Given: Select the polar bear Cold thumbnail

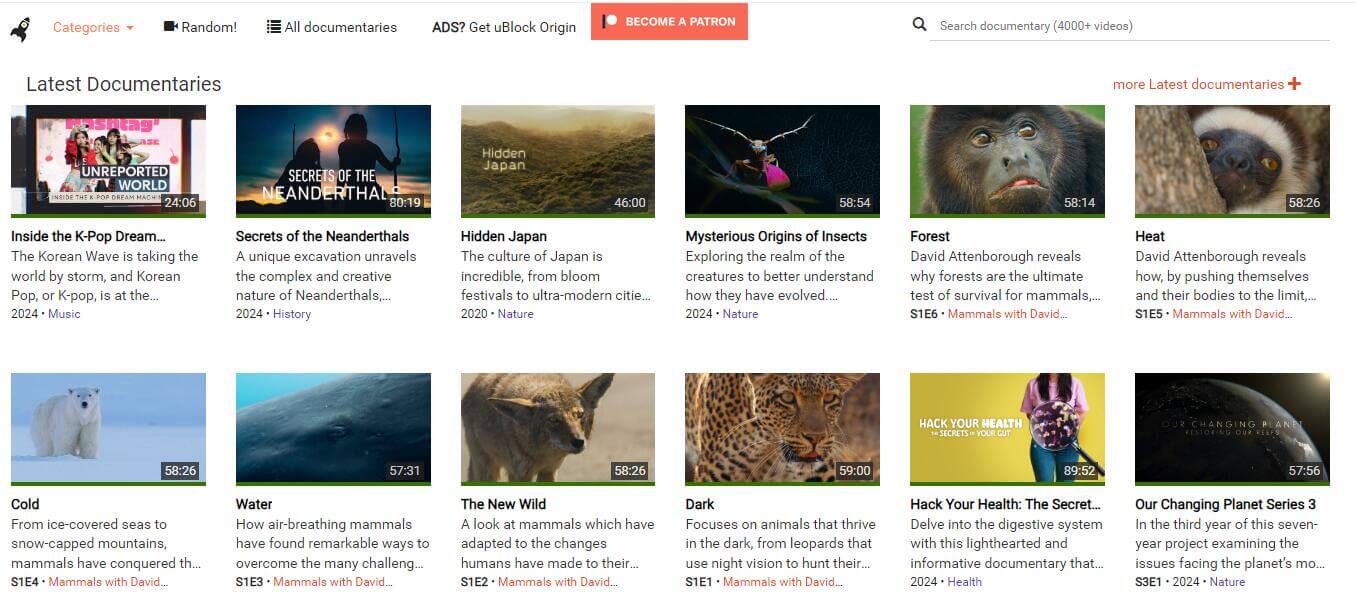Looking at the screenshot, I should click(108, 428).
